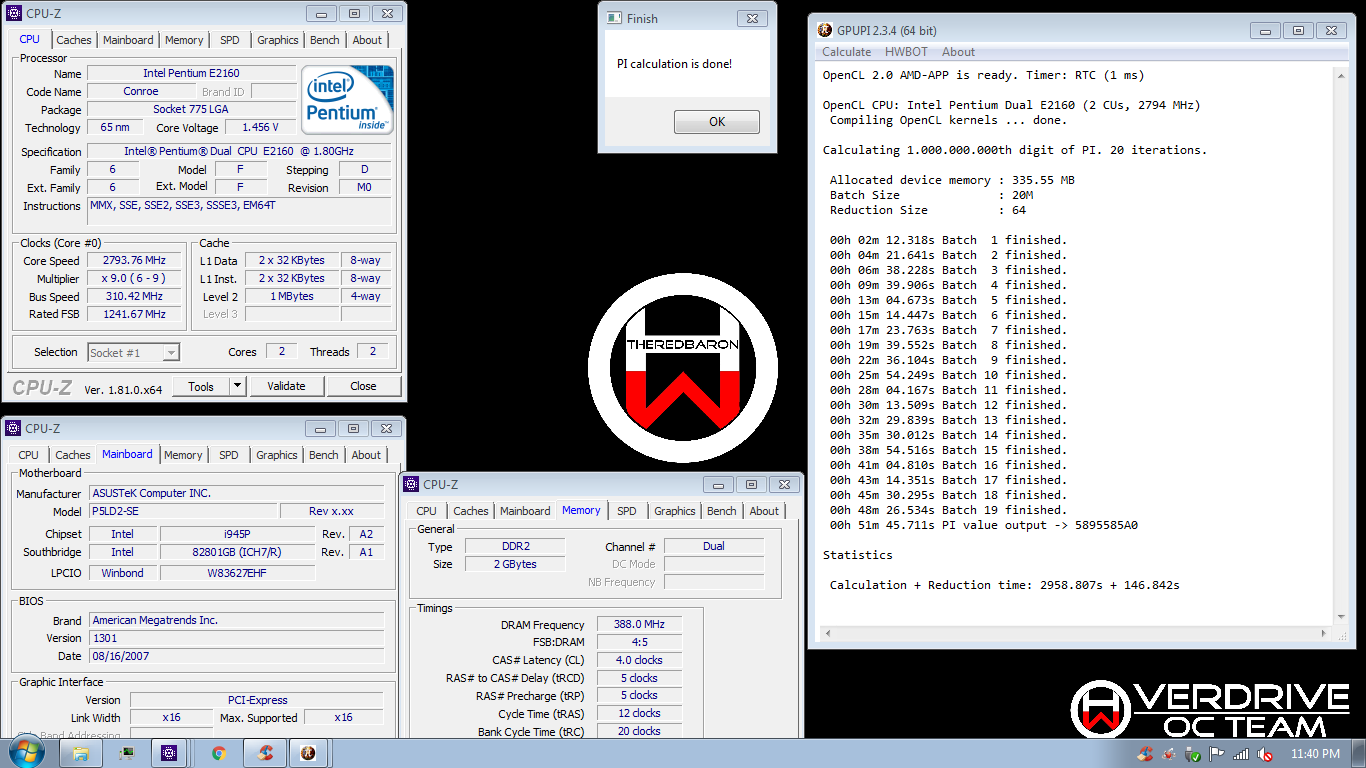Click the Safely Remove Hardware tray icon

click(1194, 753)
